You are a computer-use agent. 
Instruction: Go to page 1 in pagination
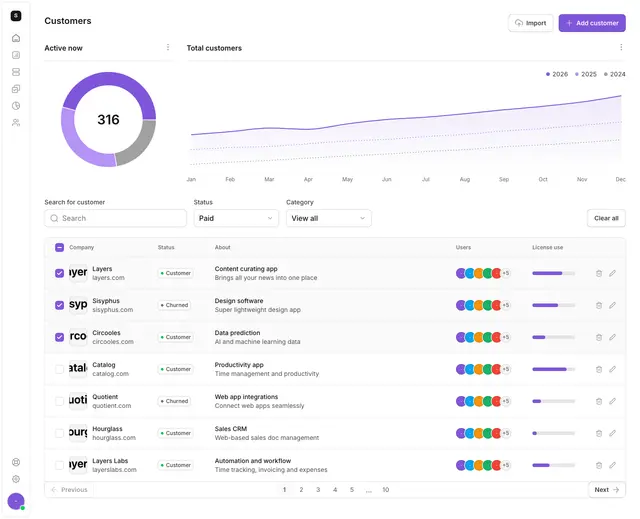click(284, 490)
